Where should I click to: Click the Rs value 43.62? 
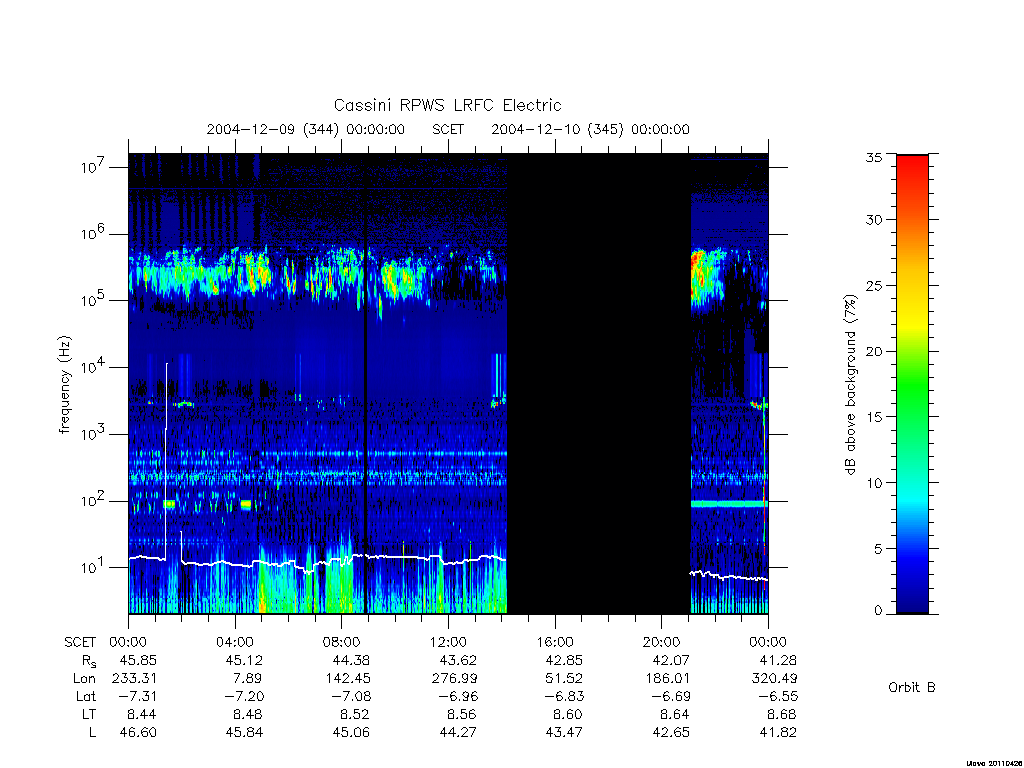pyautogui.click(x=458, y=660)
